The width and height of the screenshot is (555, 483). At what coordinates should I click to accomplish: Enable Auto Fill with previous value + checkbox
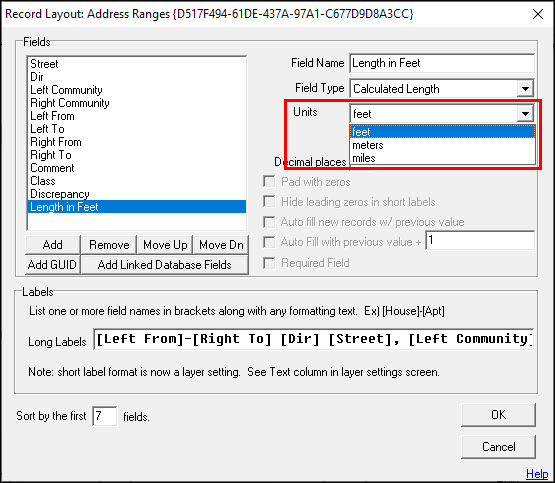(269, 242)
